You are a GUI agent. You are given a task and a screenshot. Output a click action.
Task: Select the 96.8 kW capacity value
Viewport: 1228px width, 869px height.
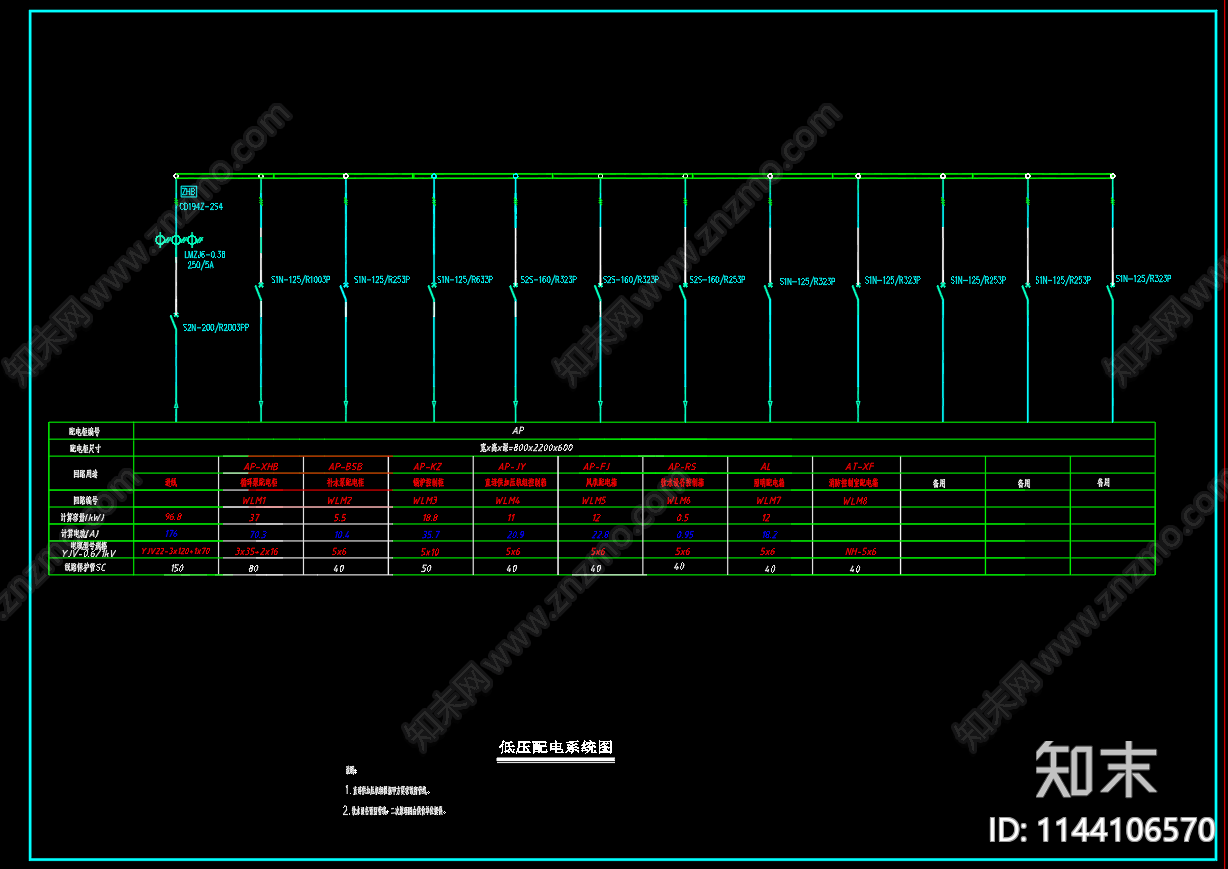point(173,518)
